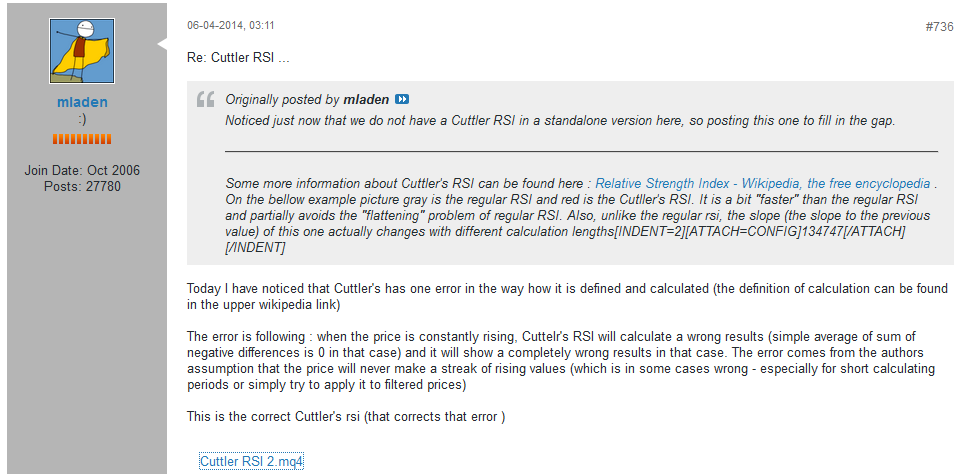Click the line 'This is the correct Cuttler's rsi'
The image size is (974, 474).
click(x=346, y=416)
